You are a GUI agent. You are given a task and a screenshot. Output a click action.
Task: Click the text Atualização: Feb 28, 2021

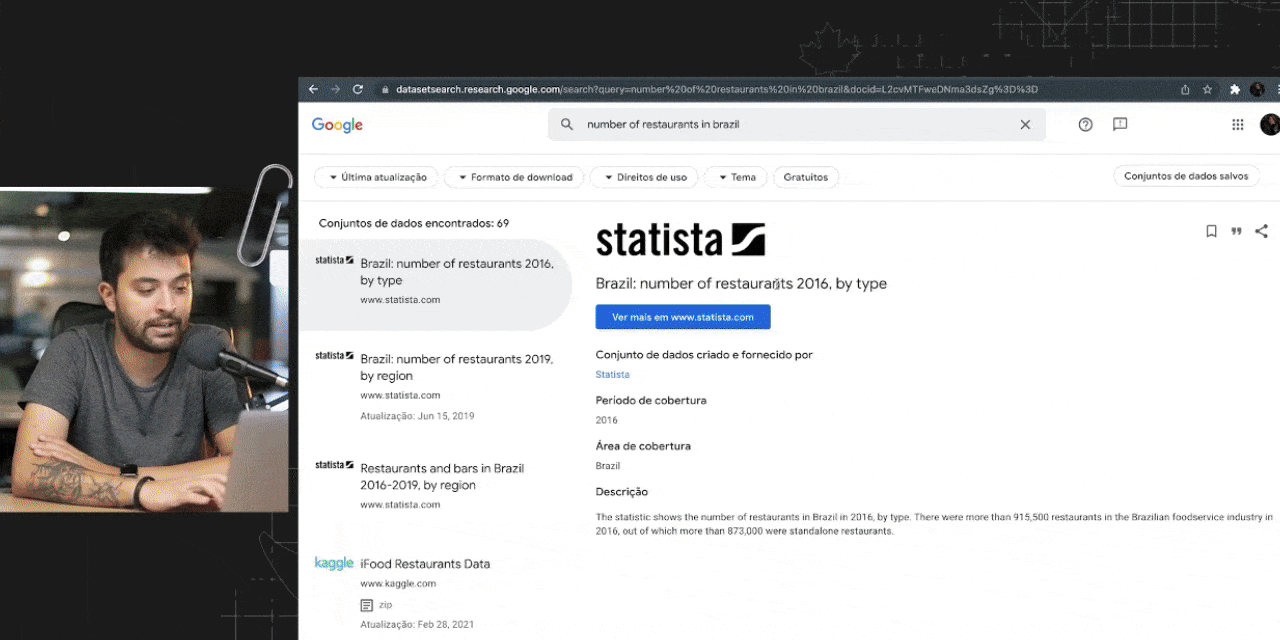(417, 625)
